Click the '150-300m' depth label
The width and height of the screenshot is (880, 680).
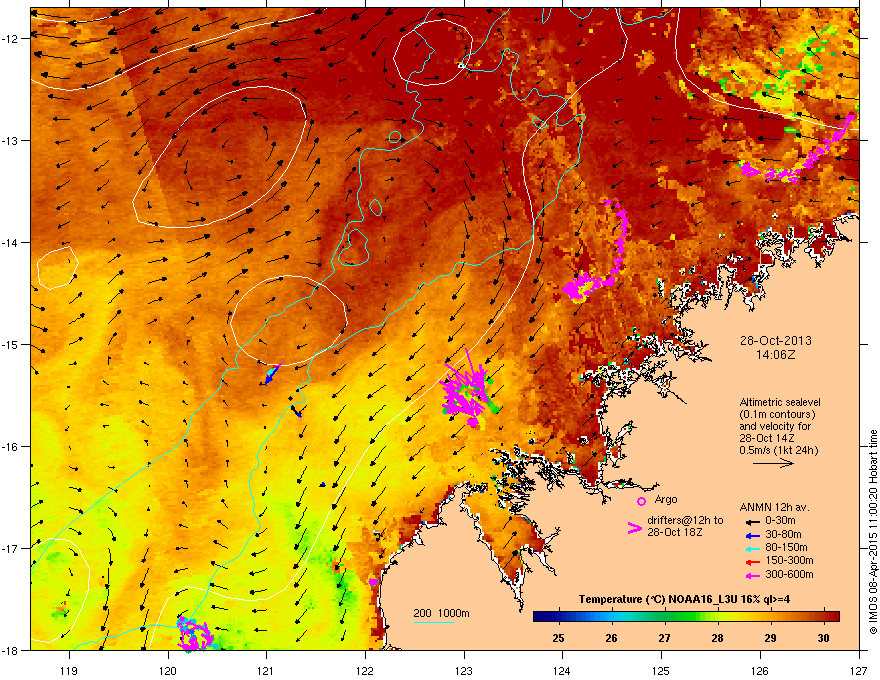click(789, 560)
